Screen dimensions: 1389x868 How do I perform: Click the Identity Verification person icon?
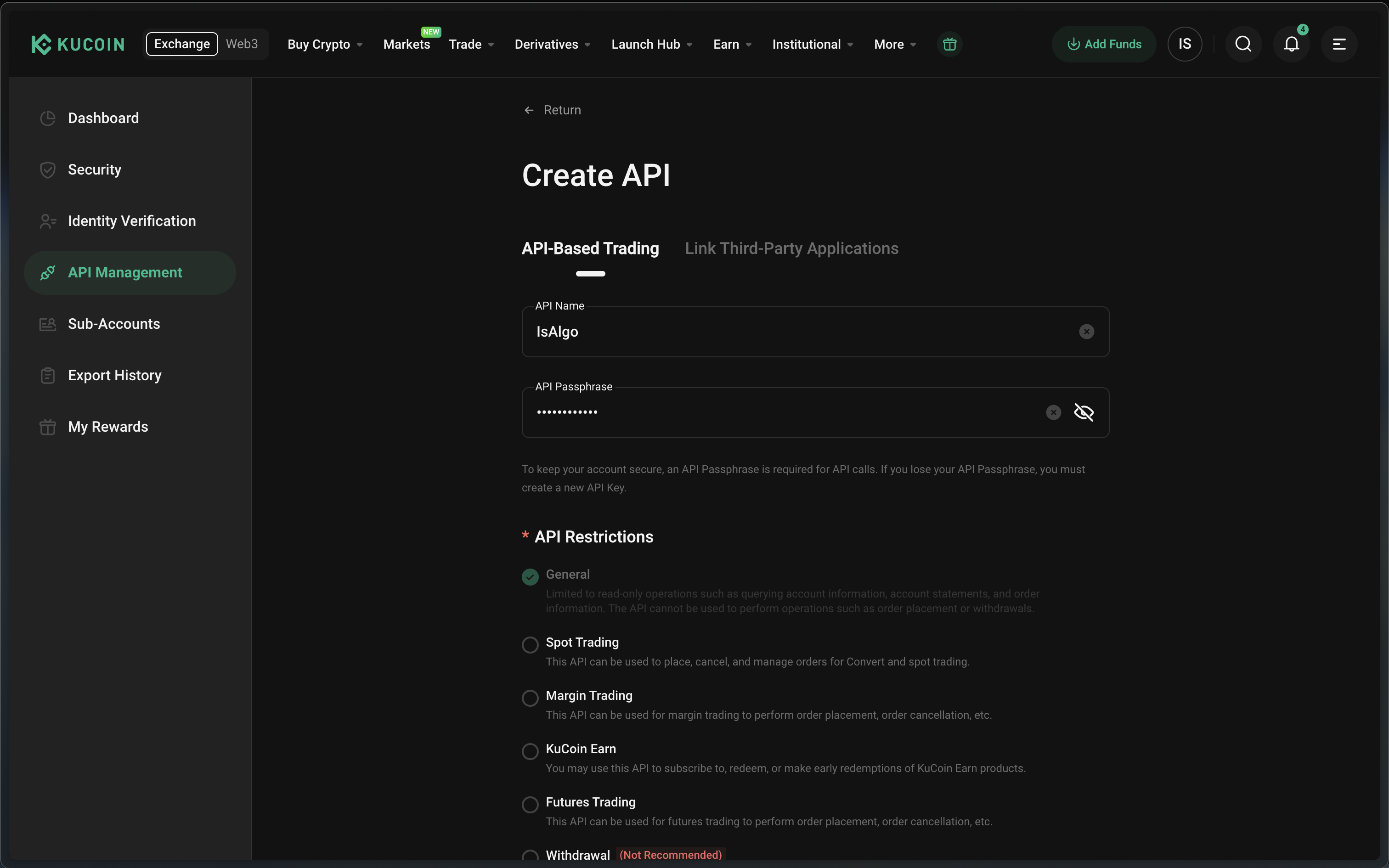click(48, 221)
